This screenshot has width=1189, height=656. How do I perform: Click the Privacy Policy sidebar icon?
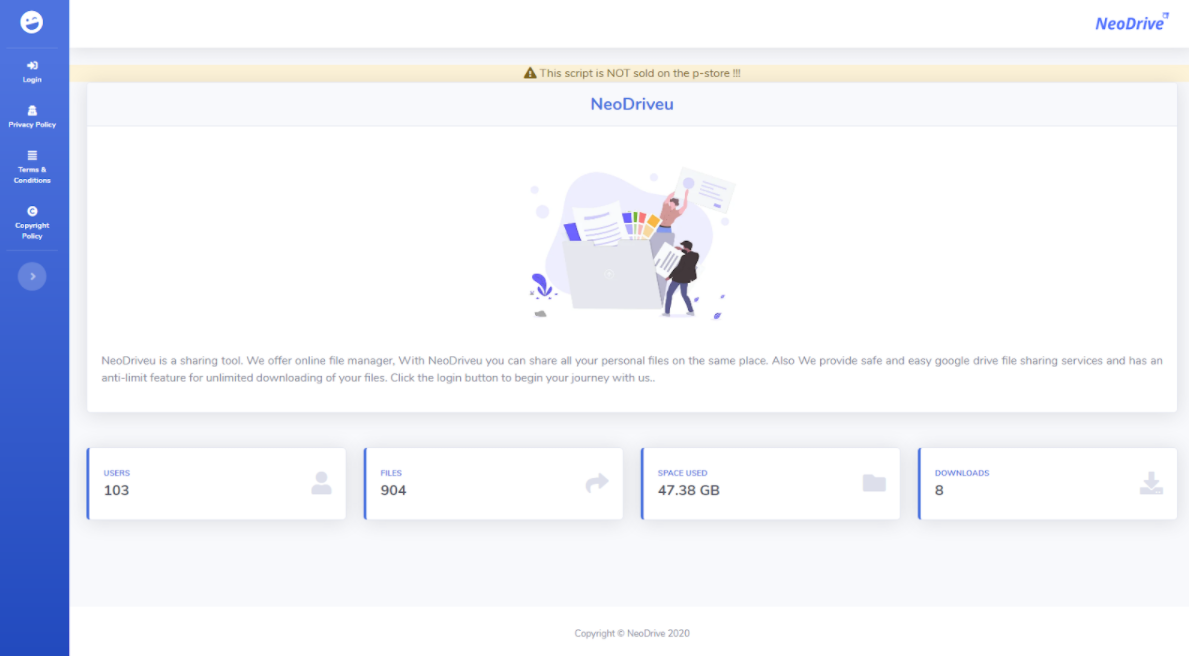(x=32, y=110)
